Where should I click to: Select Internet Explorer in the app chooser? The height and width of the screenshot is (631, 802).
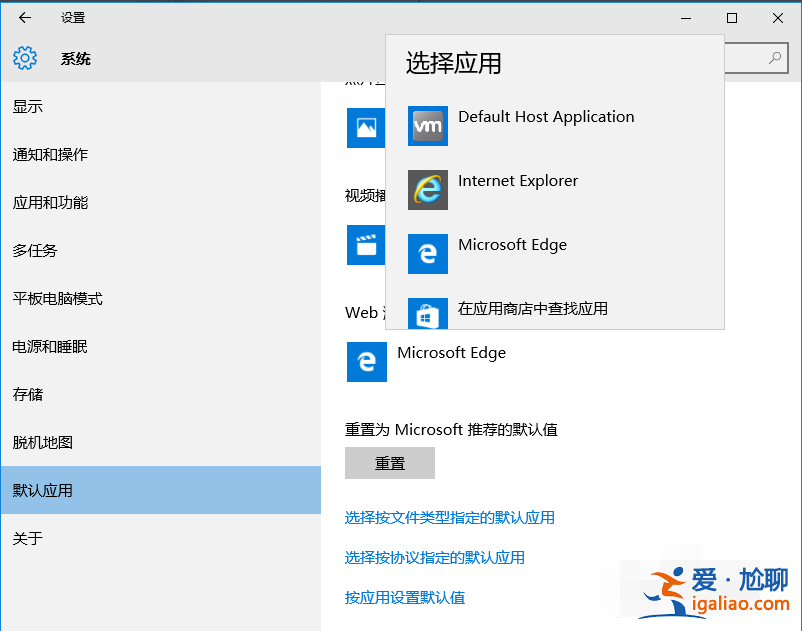tap(517, 181)
